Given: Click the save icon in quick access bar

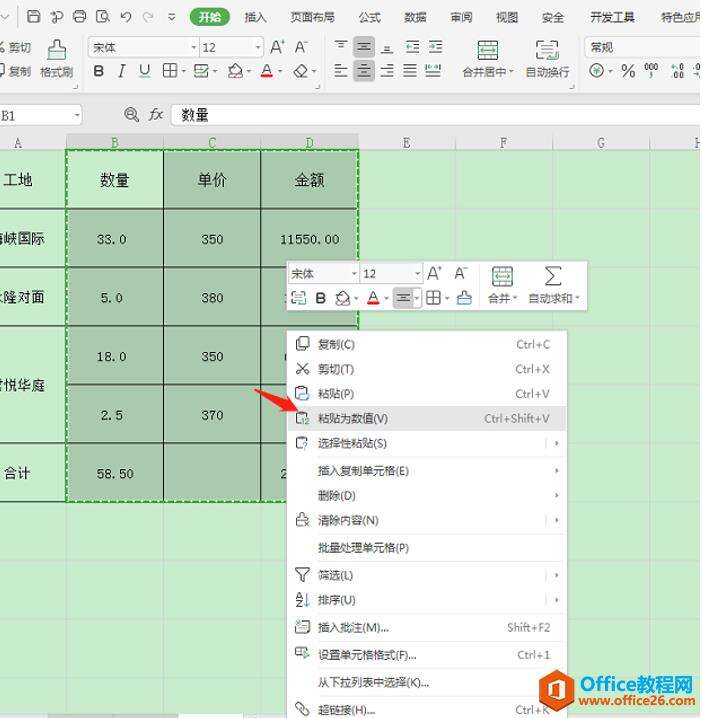Looking at the screenshot, I should [33, 17].
